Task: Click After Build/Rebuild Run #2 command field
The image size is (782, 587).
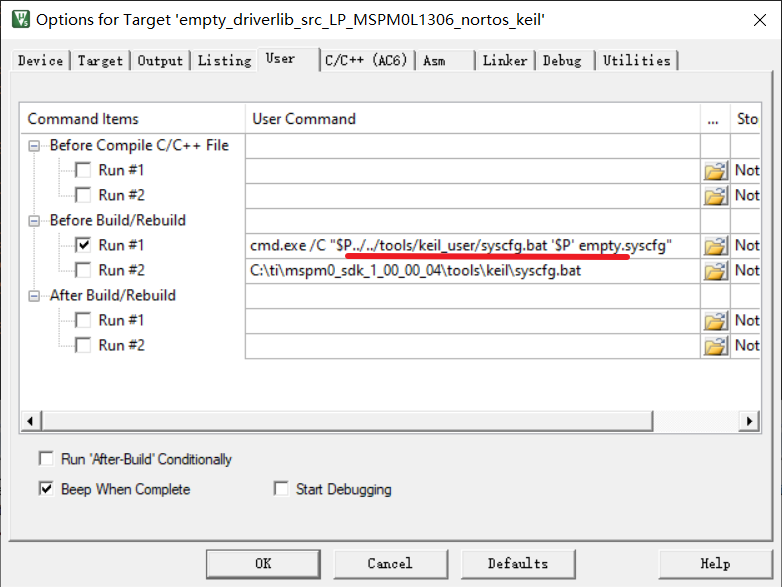Action: (x=473, y=346)
